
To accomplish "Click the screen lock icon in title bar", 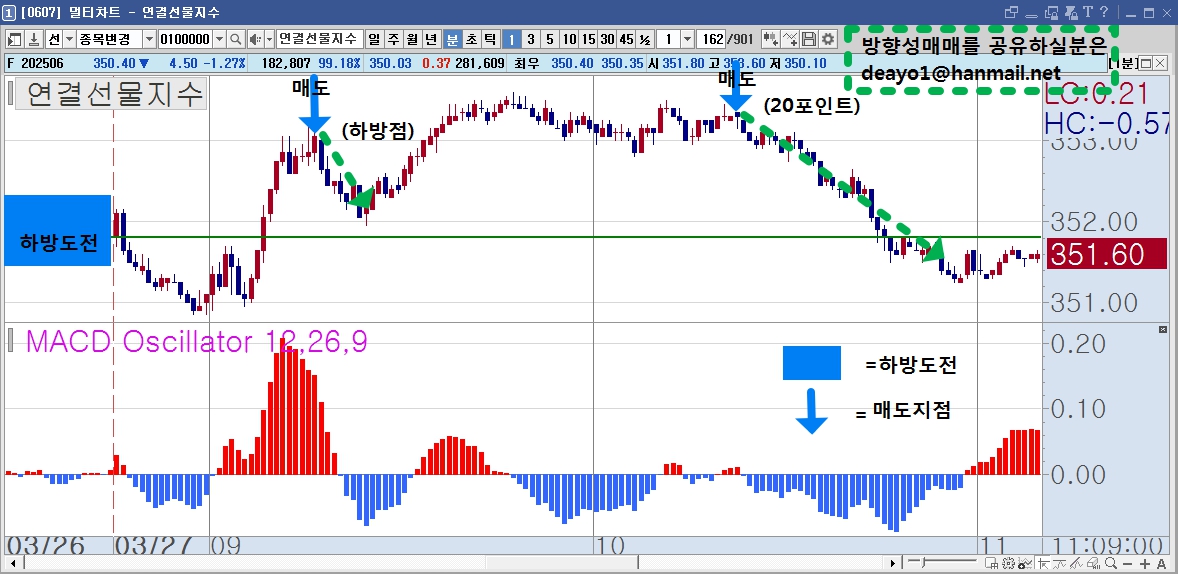I will pyautogui.click(x=1052, y=13).
